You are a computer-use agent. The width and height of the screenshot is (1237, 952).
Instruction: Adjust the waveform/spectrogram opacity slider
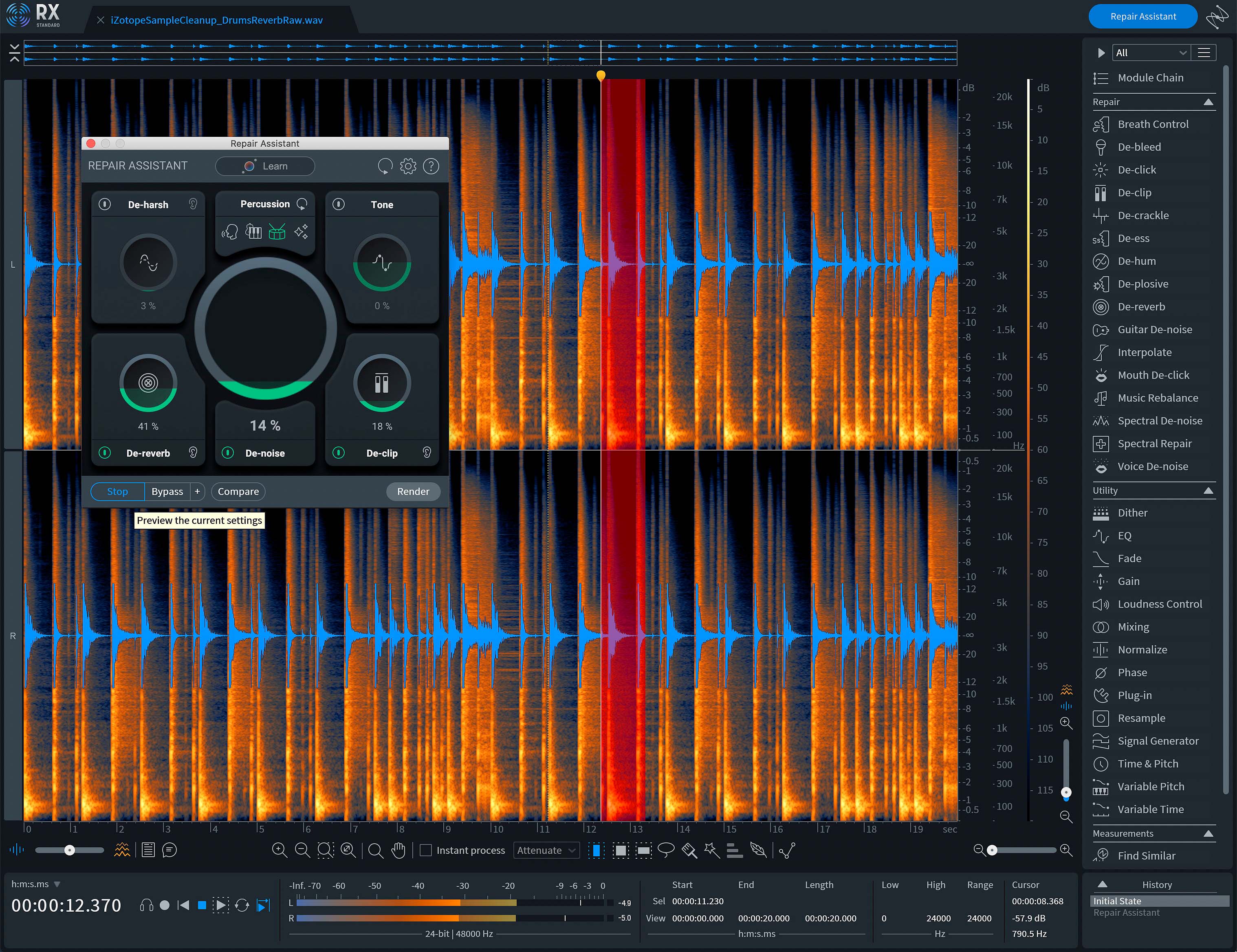pyautogui.click(x=70, y=850)
